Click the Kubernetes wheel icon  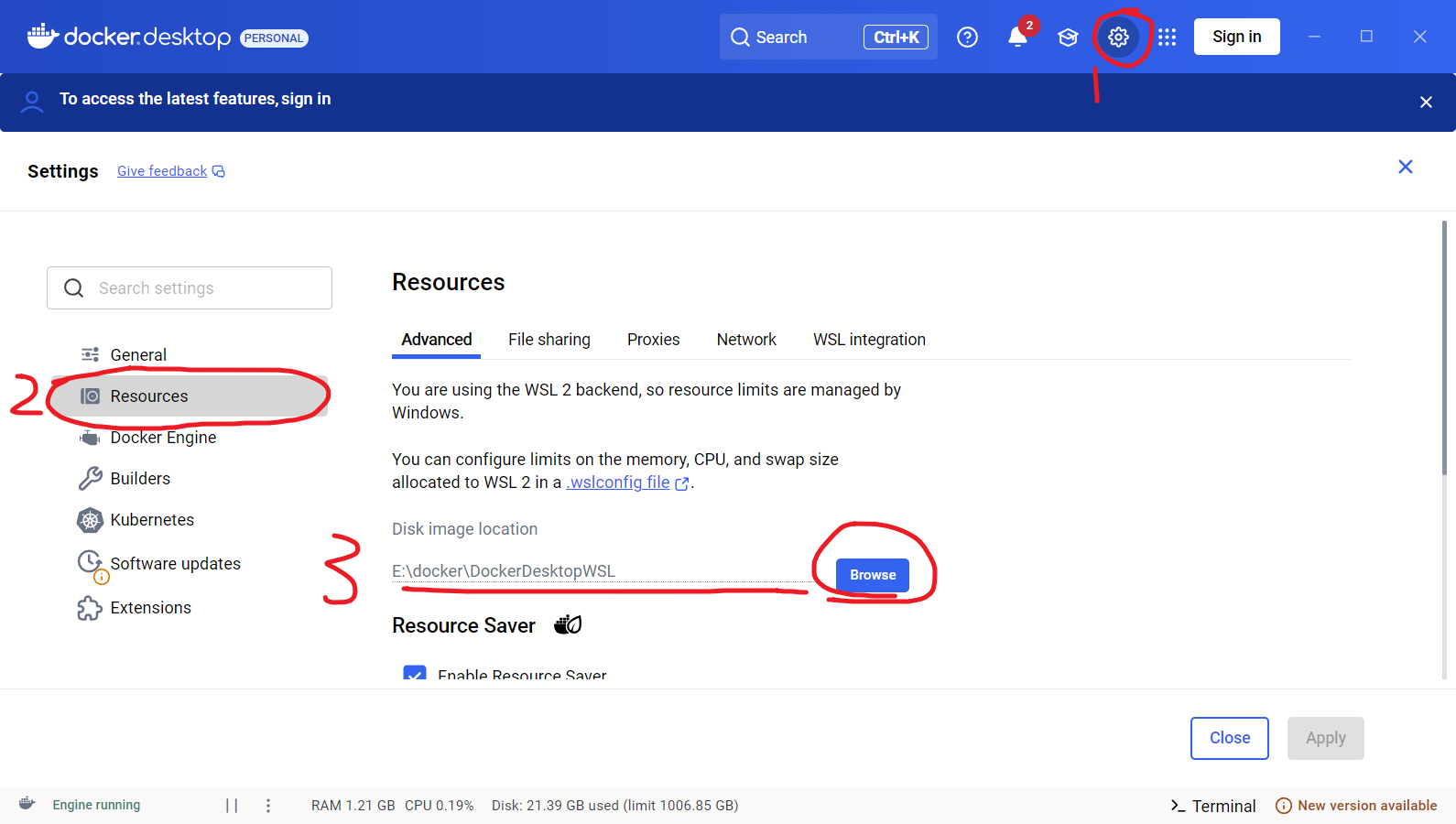(x=90, y=520)
